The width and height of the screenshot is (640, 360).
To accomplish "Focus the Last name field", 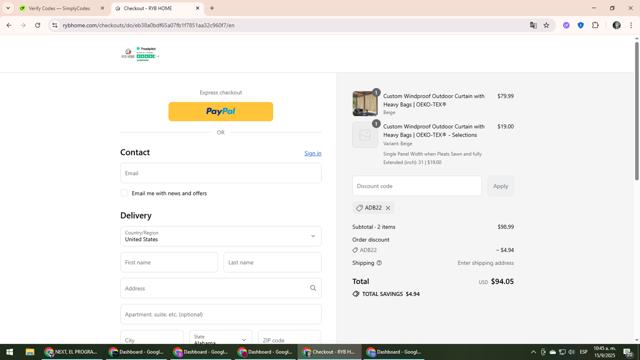I will point(272,262).
